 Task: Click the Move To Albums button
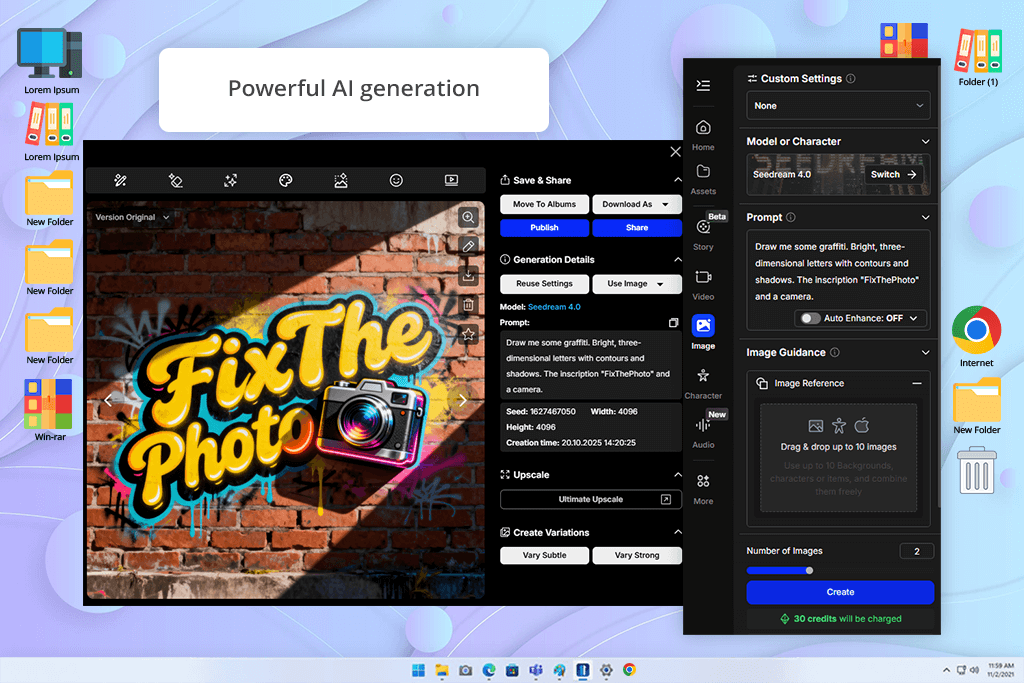coord(545,204)
